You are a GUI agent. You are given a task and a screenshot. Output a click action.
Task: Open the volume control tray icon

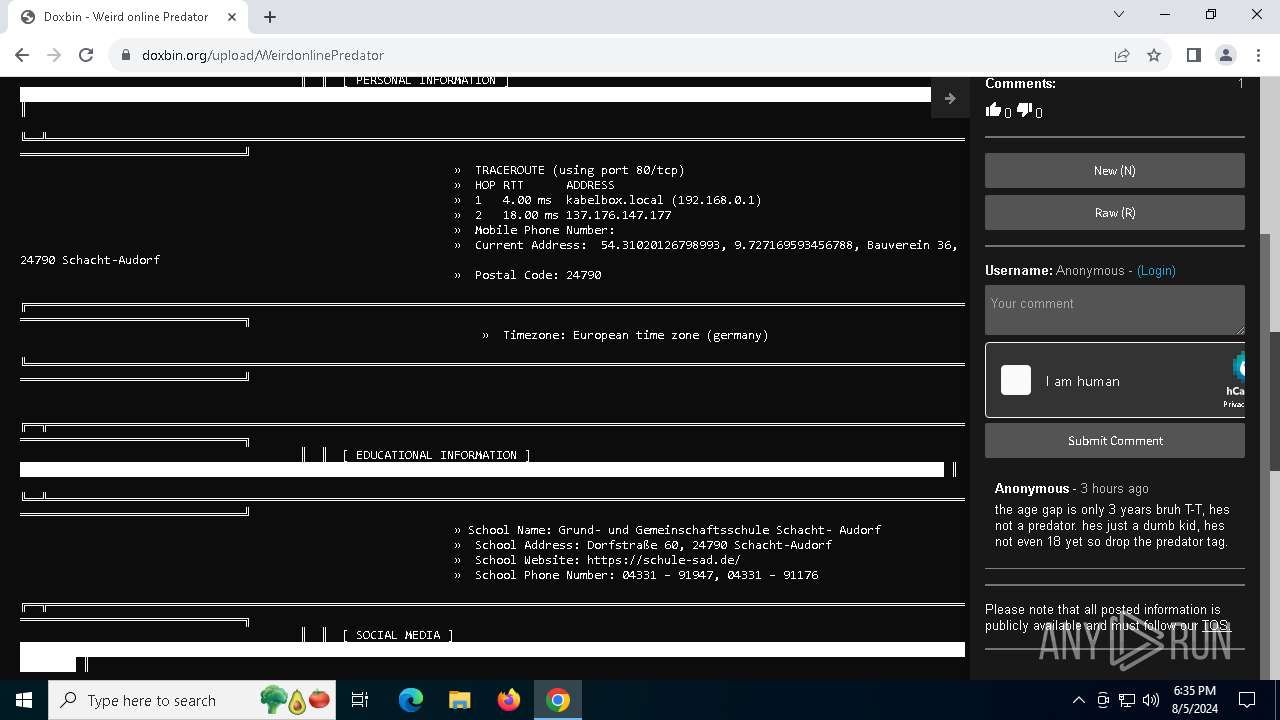[1151, 700]
